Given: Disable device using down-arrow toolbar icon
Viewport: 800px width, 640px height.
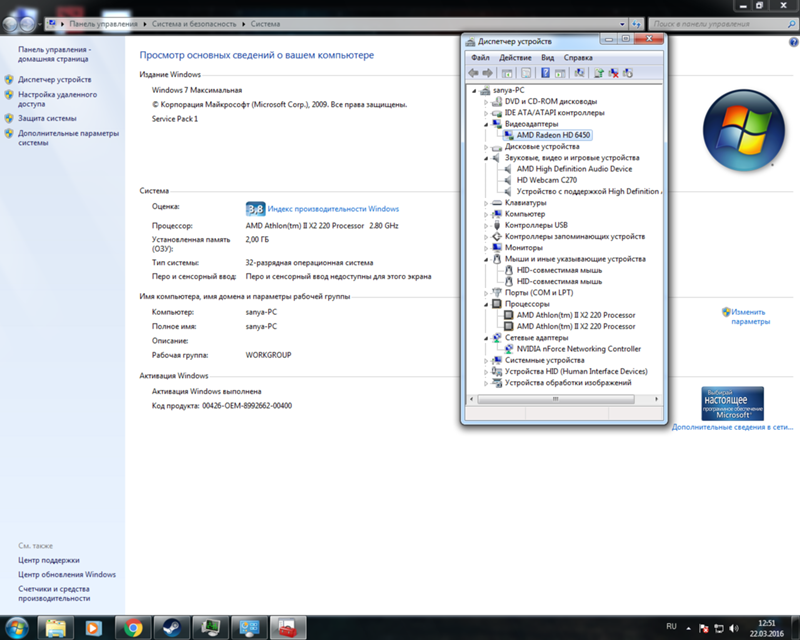Looking at the screenshot, I should pos(628,73).
